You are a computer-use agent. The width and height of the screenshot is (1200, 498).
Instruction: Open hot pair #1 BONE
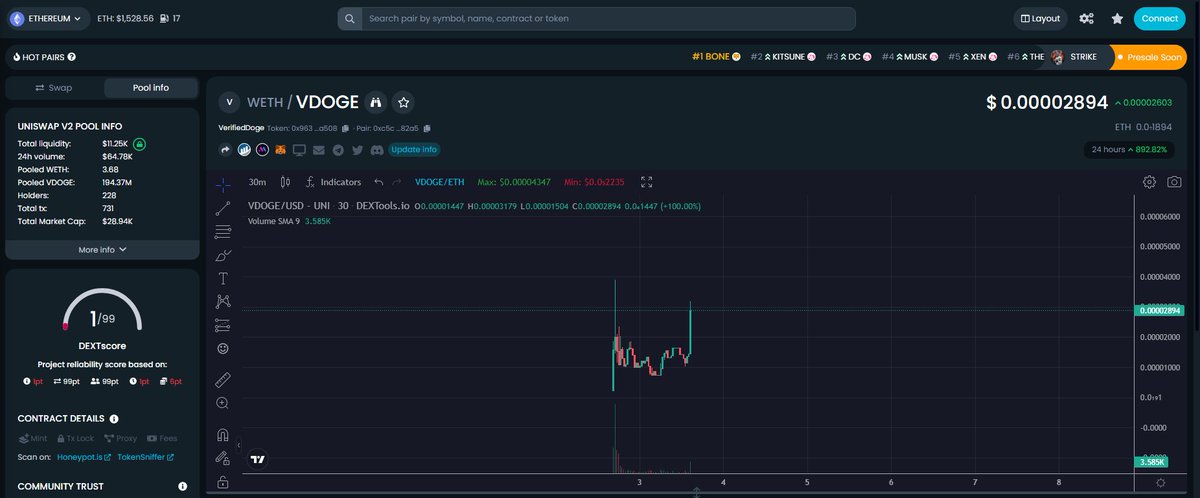[x=716, y=57]
